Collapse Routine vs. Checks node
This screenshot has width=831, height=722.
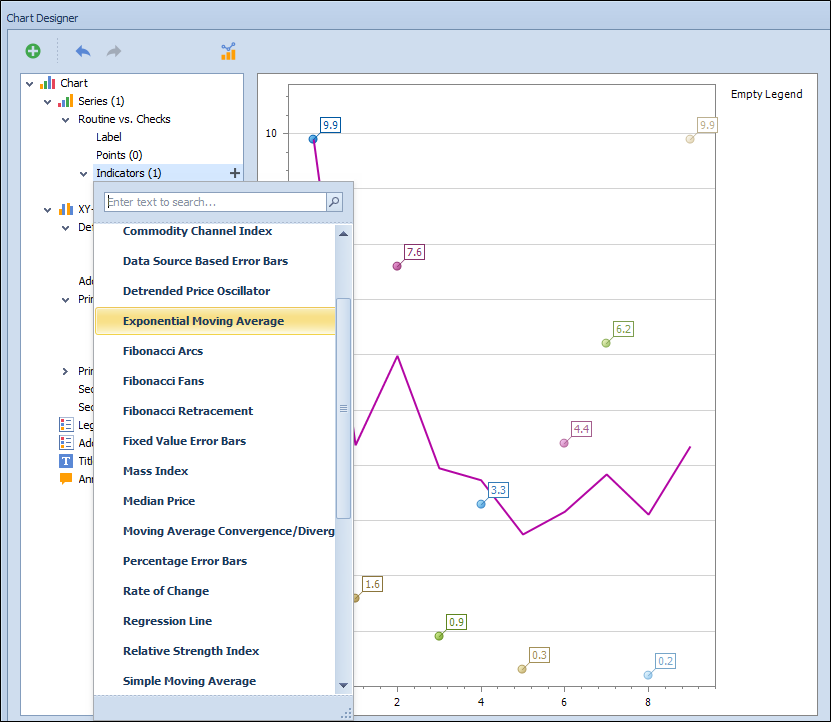click(66, 120)
